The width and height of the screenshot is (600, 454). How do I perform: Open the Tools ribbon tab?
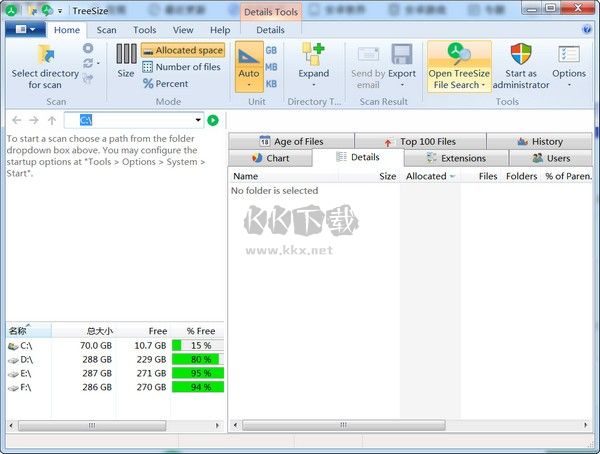click(145, 30)
